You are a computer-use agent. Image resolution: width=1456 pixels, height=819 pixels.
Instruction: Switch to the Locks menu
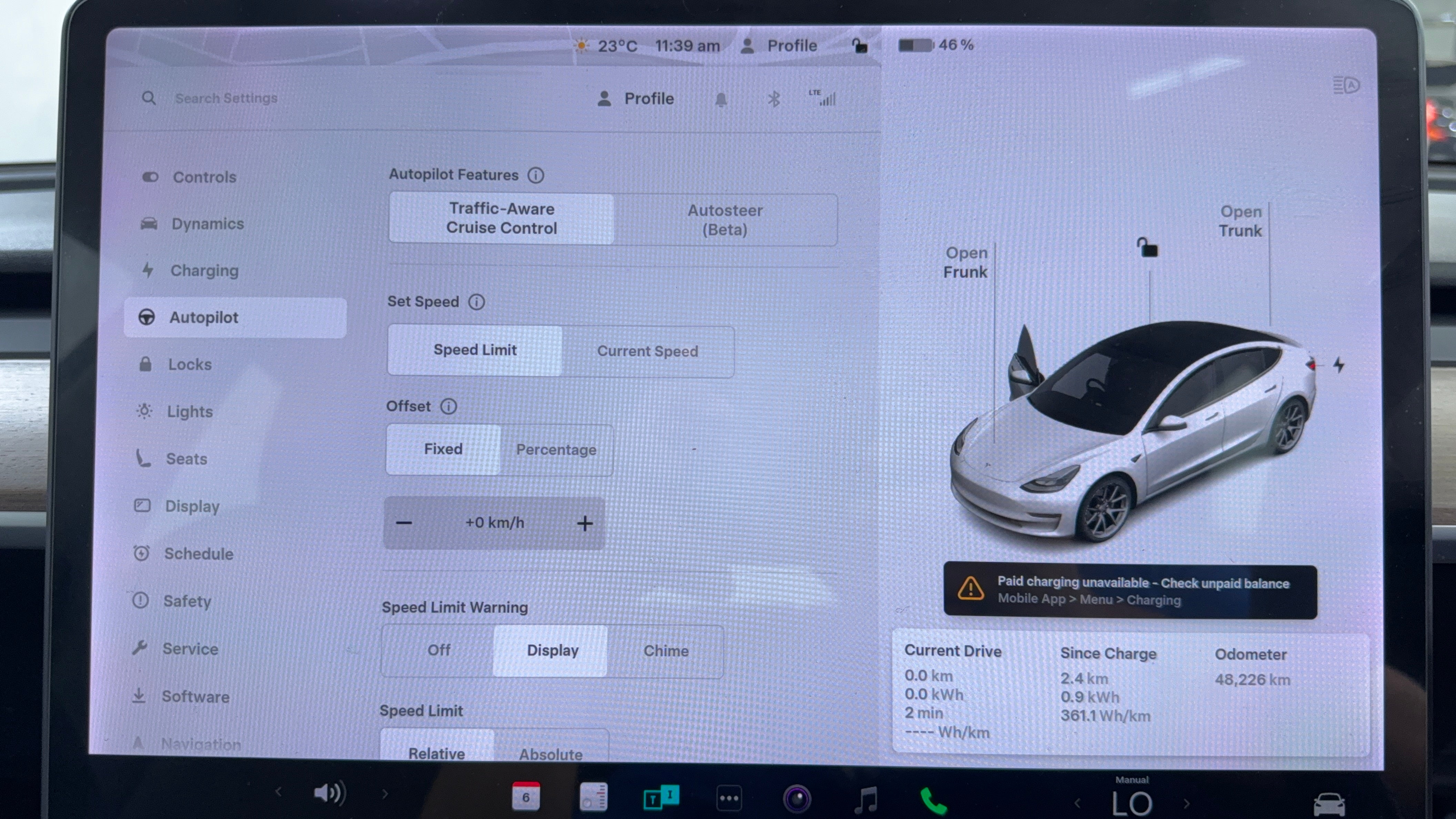190,365
